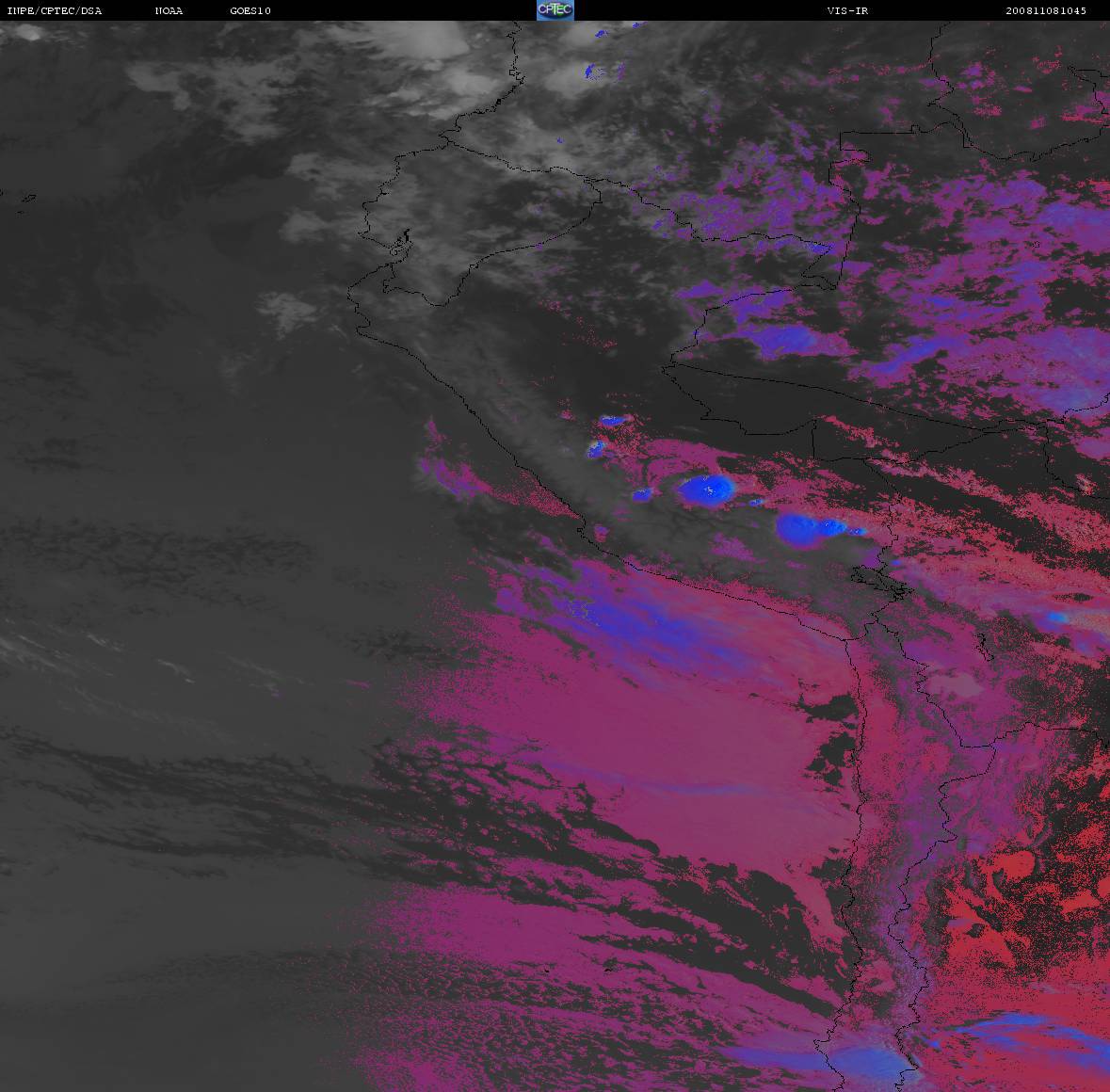Click the NOAA label in header
The height and width of the screenshot is (1092, 1110).
point(169,10)
